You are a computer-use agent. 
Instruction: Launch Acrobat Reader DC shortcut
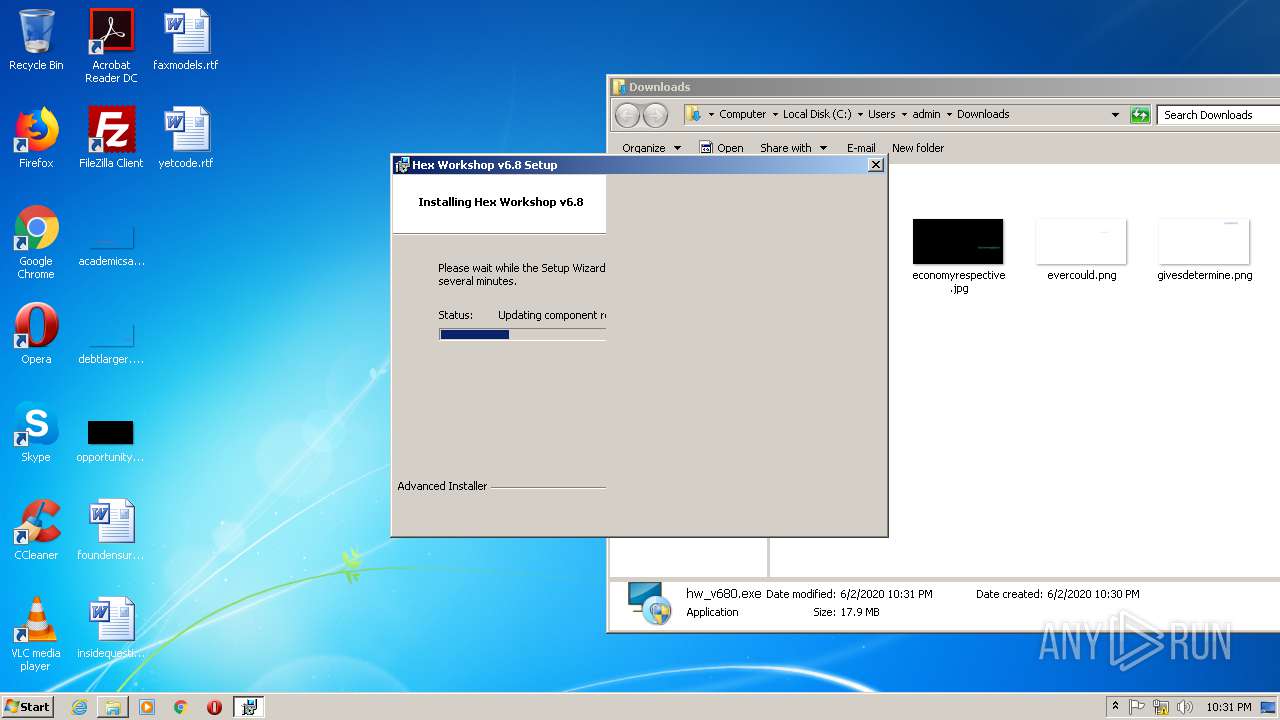pyautogui.click(x=111, y=46)
